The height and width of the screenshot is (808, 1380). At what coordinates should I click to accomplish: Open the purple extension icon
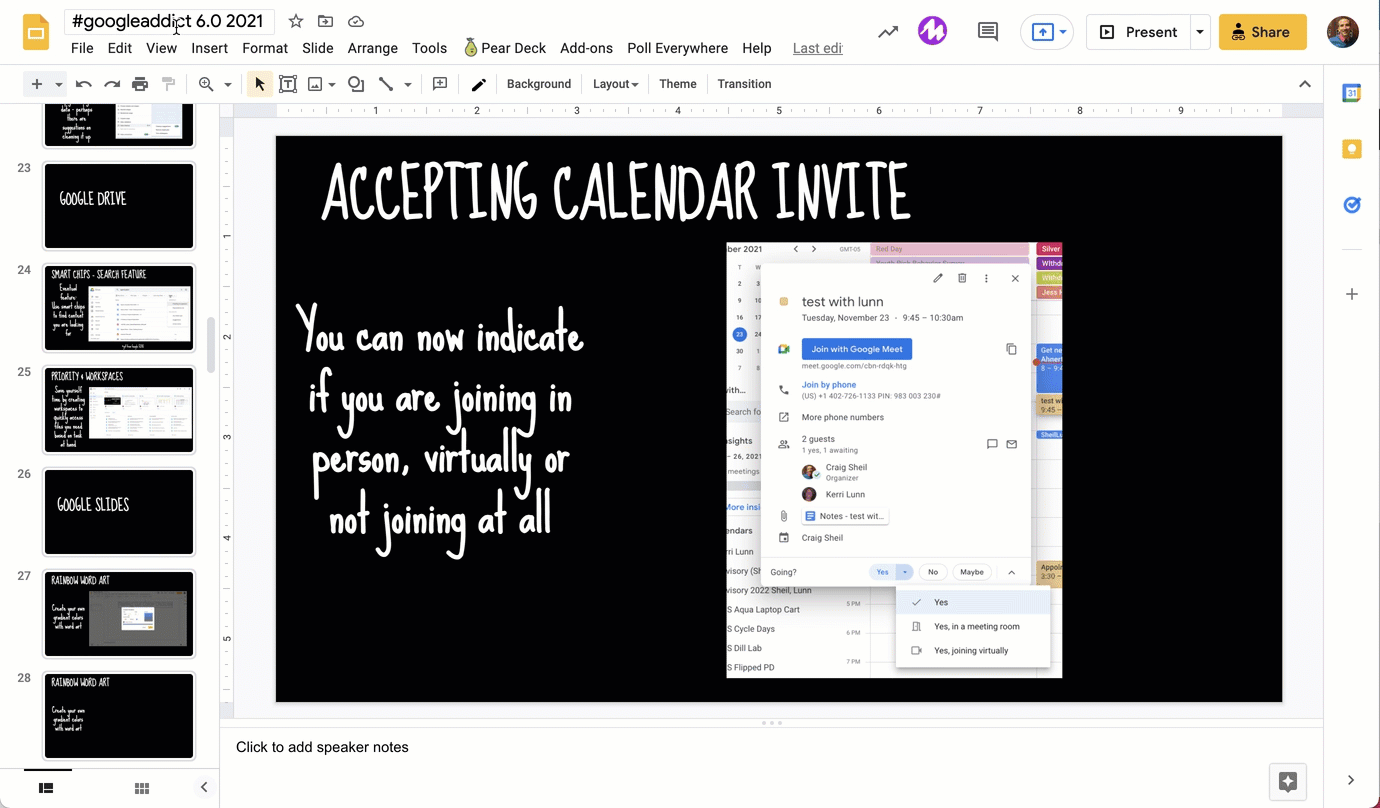(x=933, y=32)
